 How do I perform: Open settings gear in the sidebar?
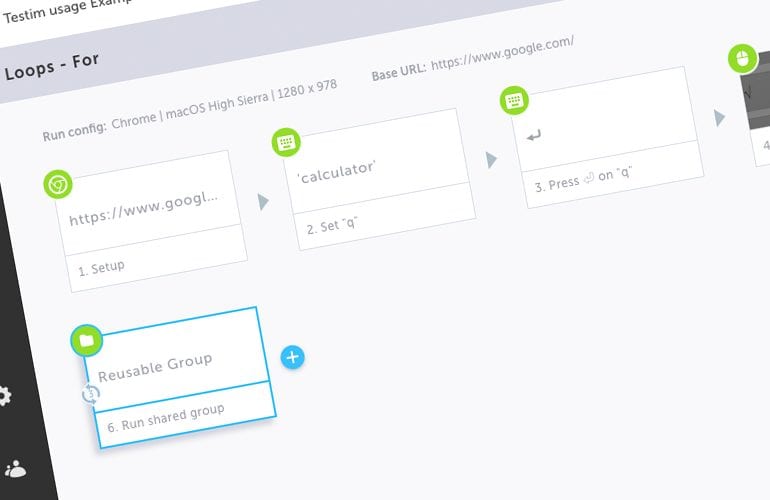4,396
